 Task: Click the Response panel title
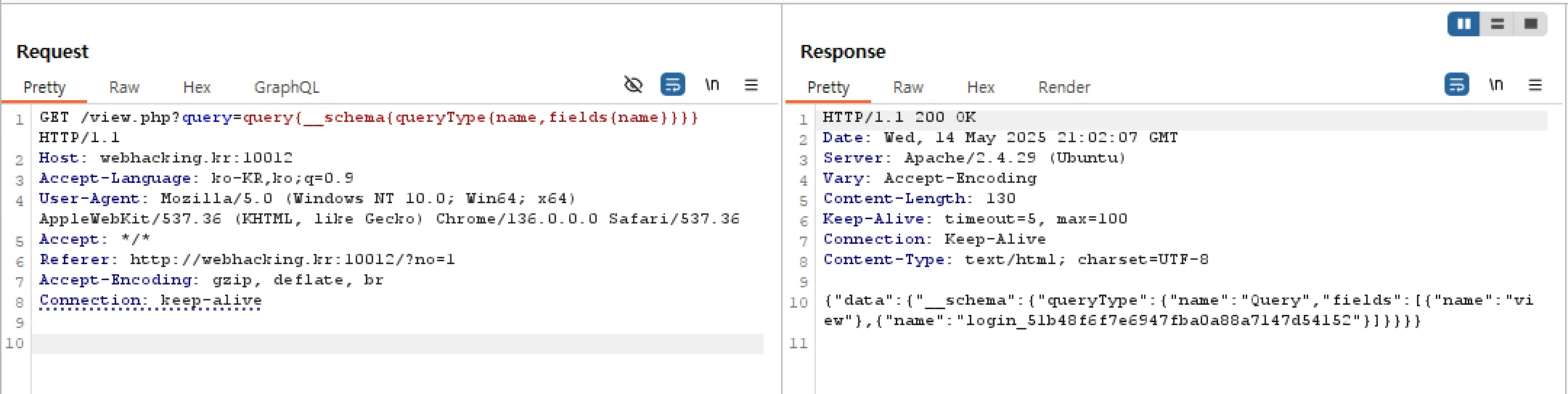tap(843, 52)
